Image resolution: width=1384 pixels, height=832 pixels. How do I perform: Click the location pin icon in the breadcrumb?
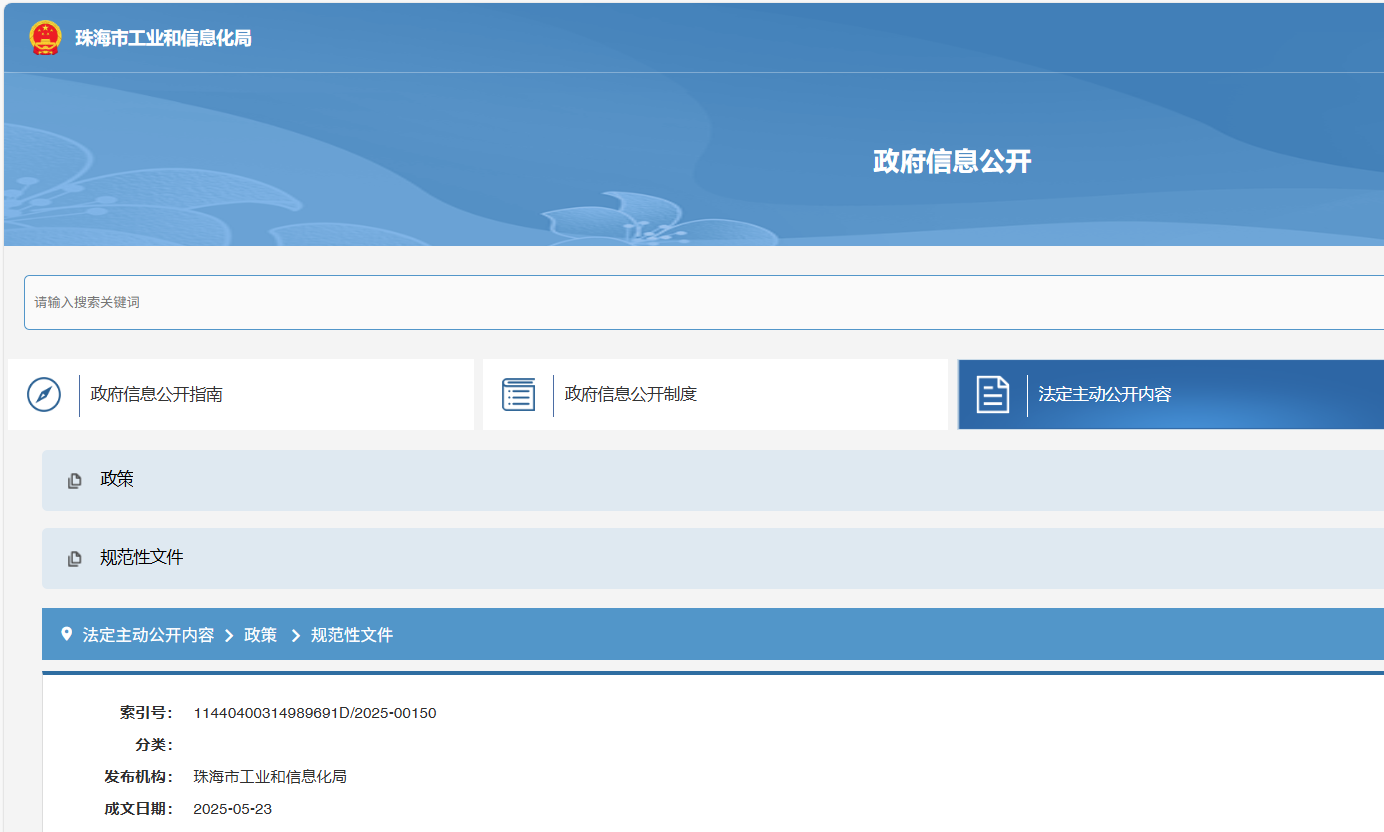66,633
